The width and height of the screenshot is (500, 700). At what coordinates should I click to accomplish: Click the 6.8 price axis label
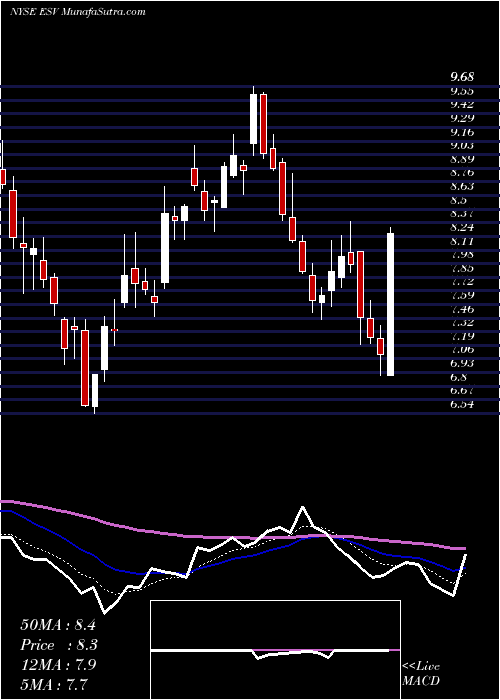pos(458,377)
